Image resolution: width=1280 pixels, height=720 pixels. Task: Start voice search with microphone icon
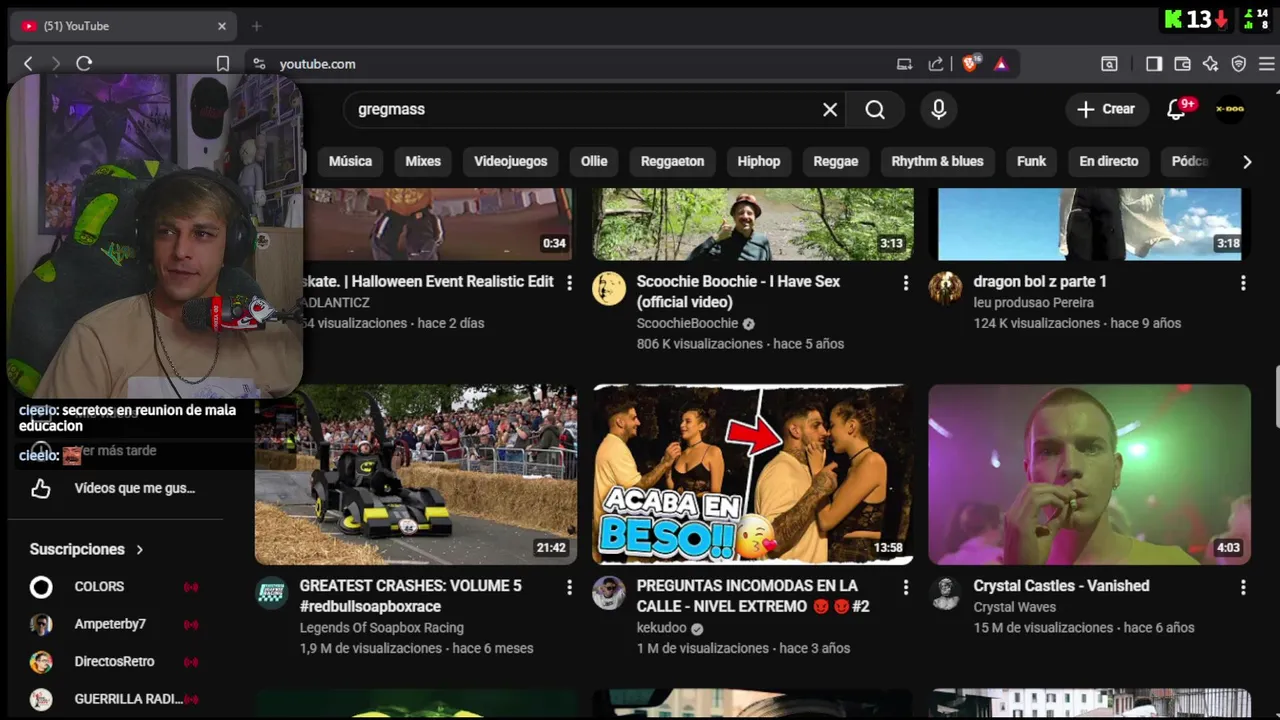(938, 110)
